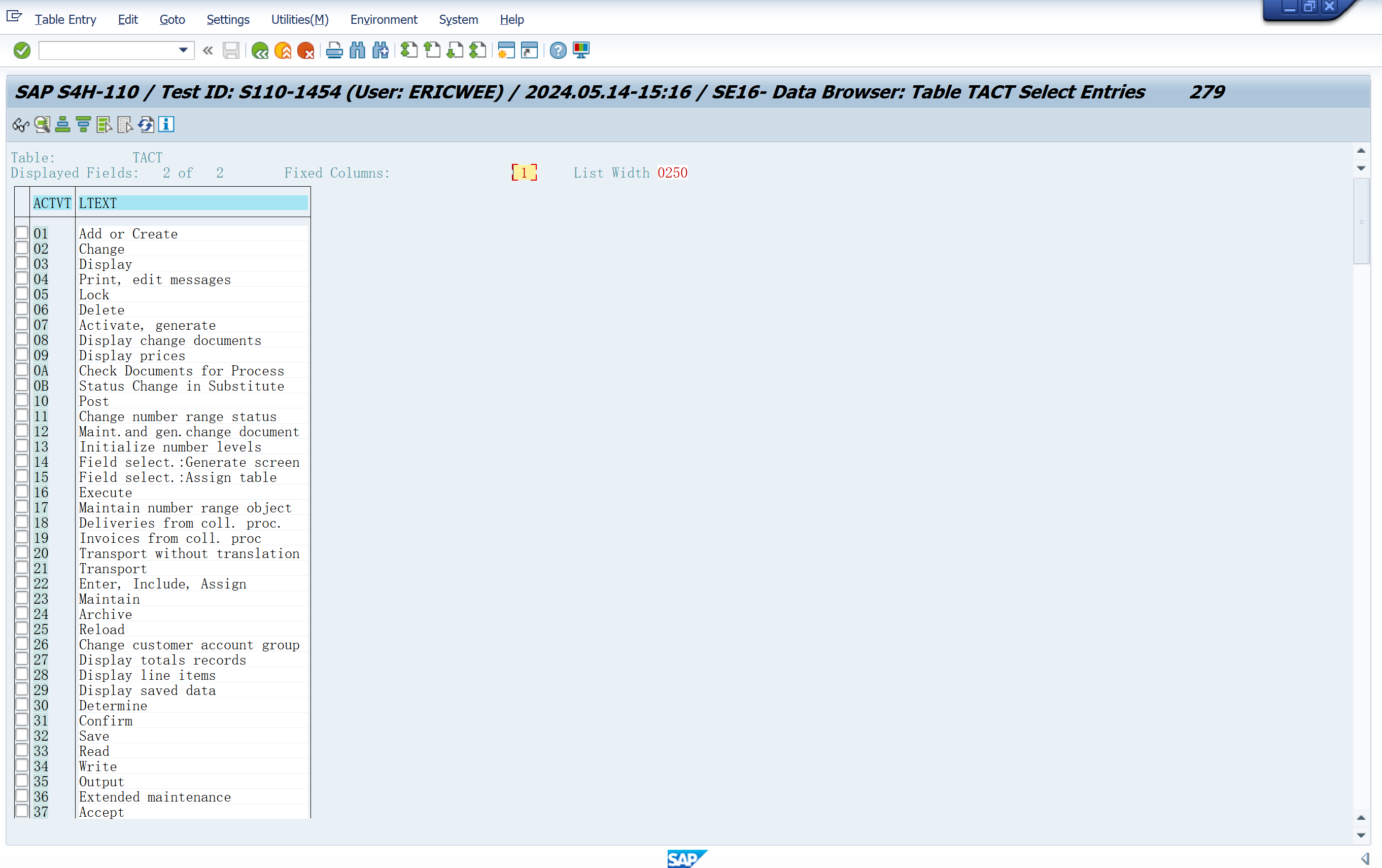
Task: Click the green Back arrow icon
Action: click(x=260, y=51)
